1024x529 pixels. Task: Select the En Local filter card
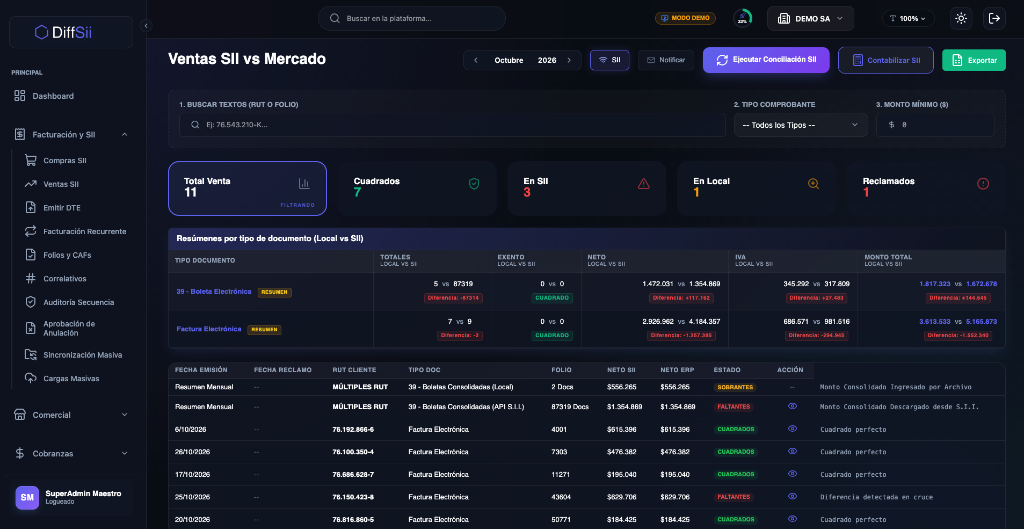coord(756,188)
